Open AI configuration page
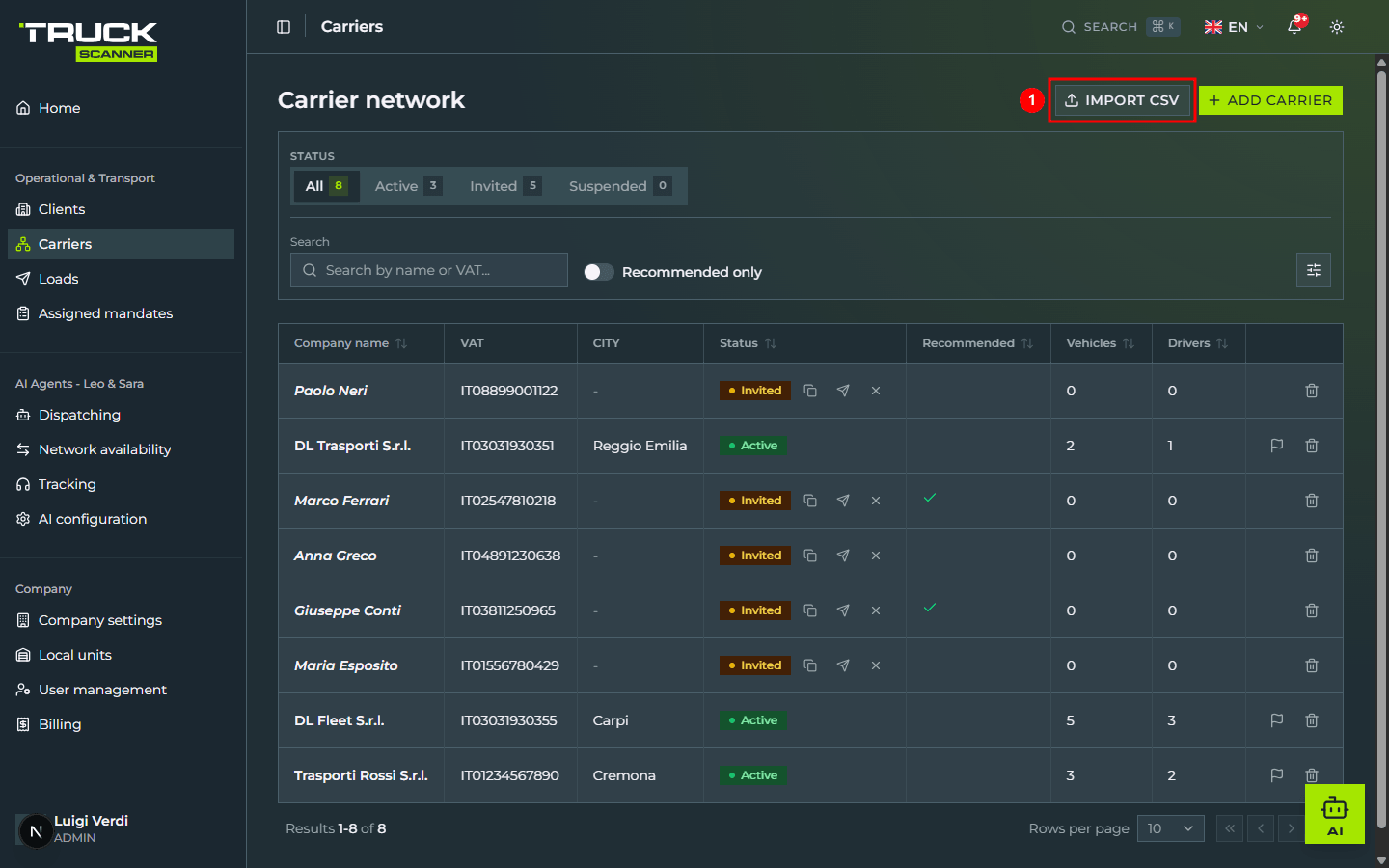The width and height of the screenshot is (1389, 868). point(121,519)
